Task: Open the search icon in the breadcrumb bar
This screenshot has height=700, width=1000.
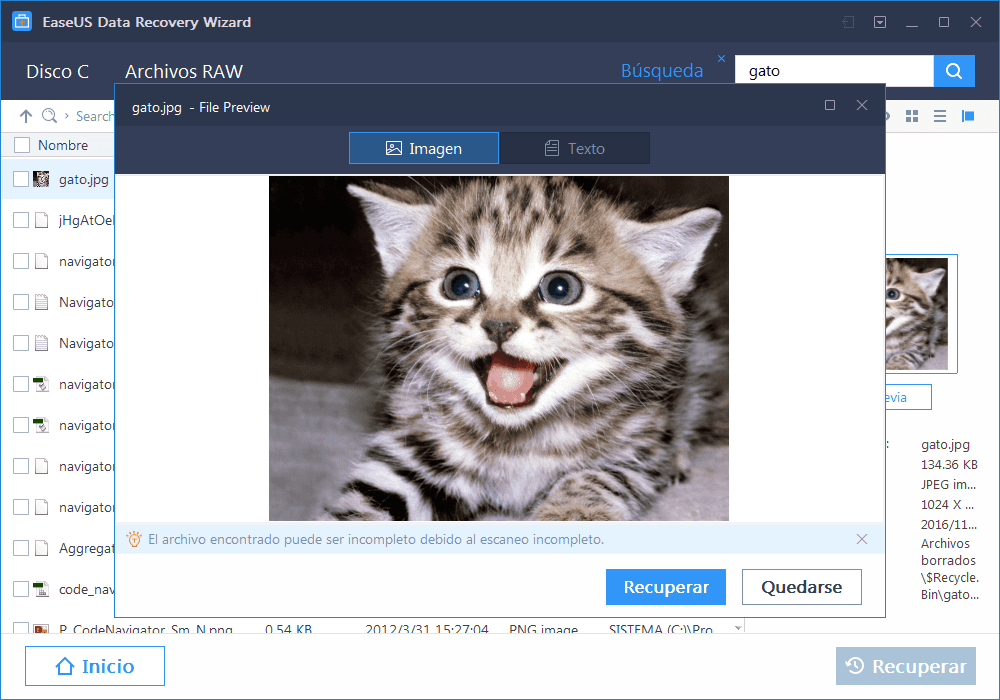Action: (48, 116)
